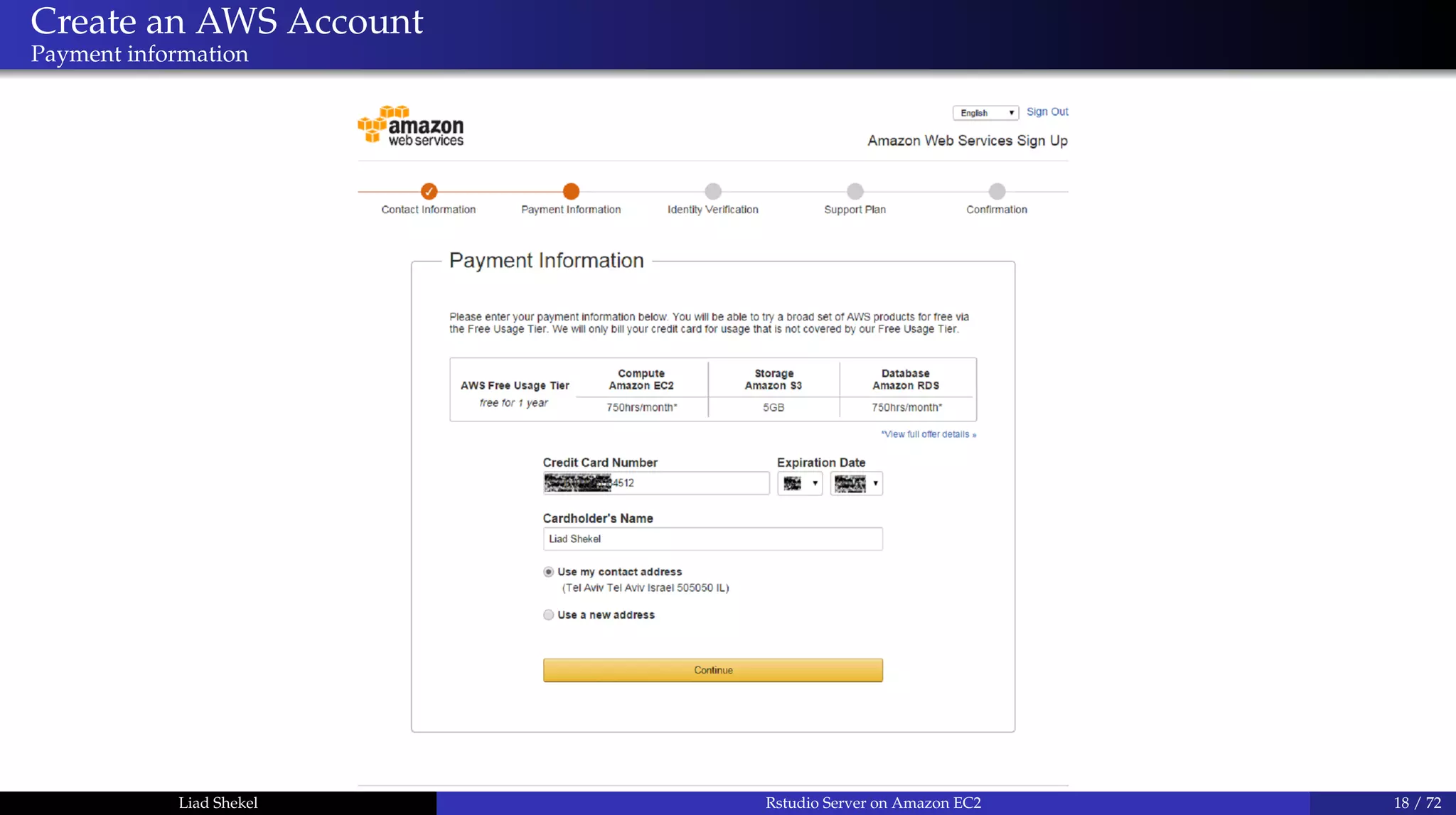Image resolution: width=1456 pixels, height=815 pixels.
Task: Select the Identity Verification step label
Action: coord(713,210)
